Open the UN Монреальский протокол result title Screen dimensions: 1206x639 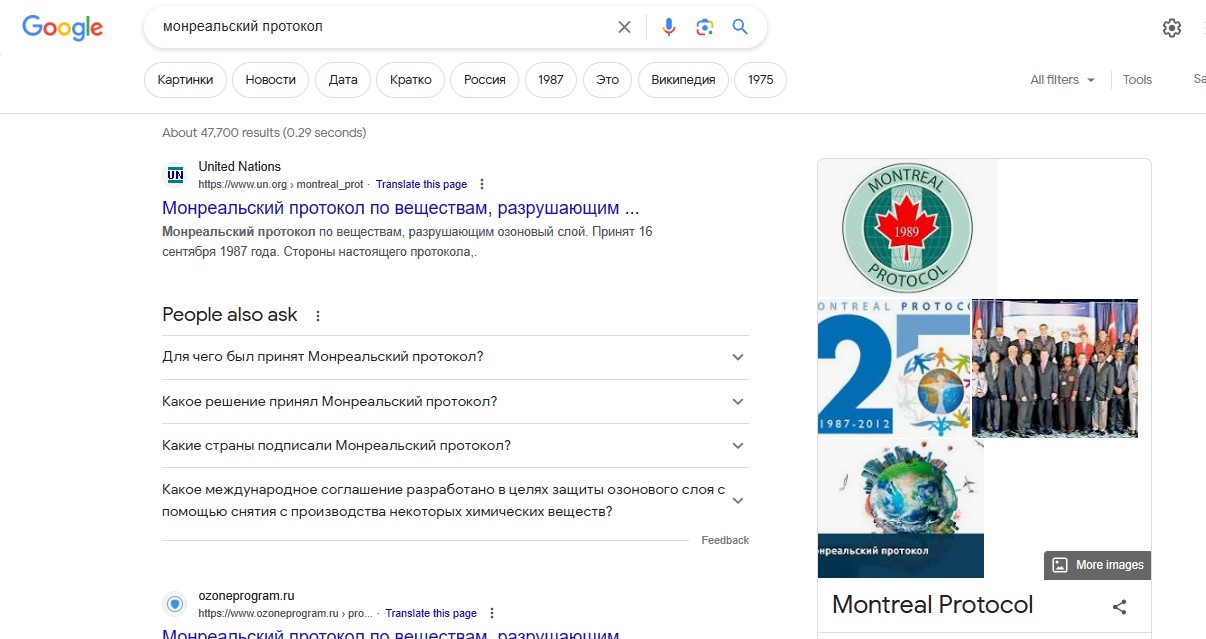click(400, 208)
